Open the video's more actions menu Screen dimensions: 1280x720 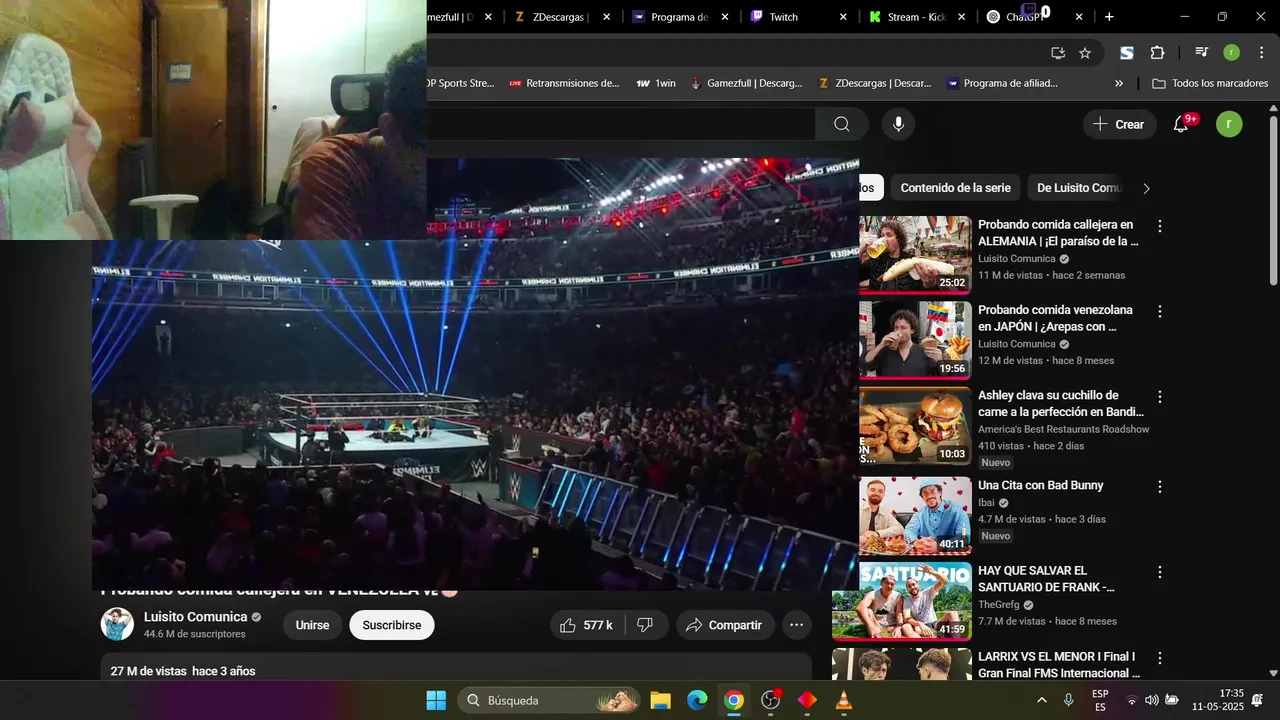[796, 625]
